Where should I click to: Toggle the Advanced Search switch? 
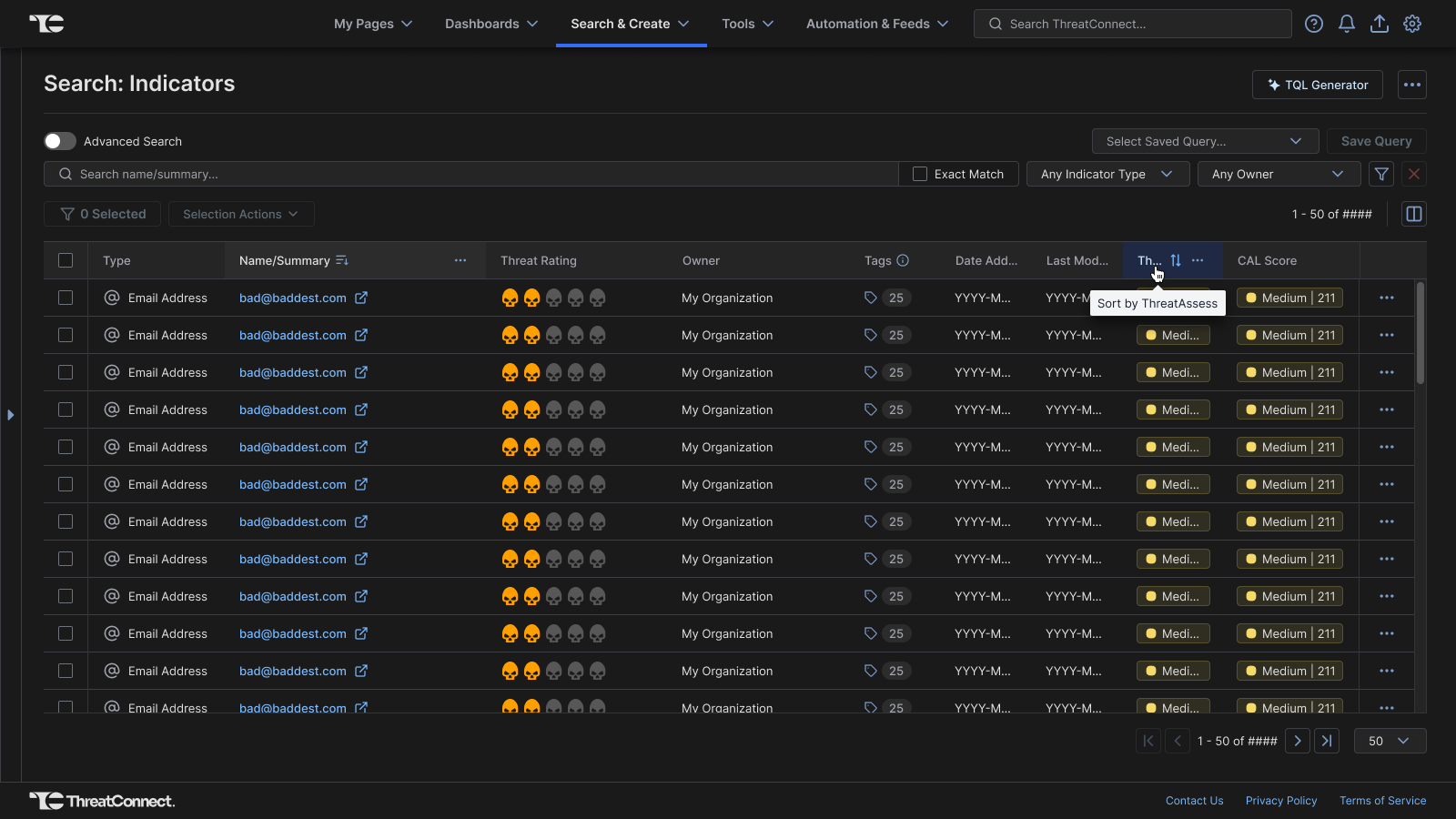click(x=60, y=141)
